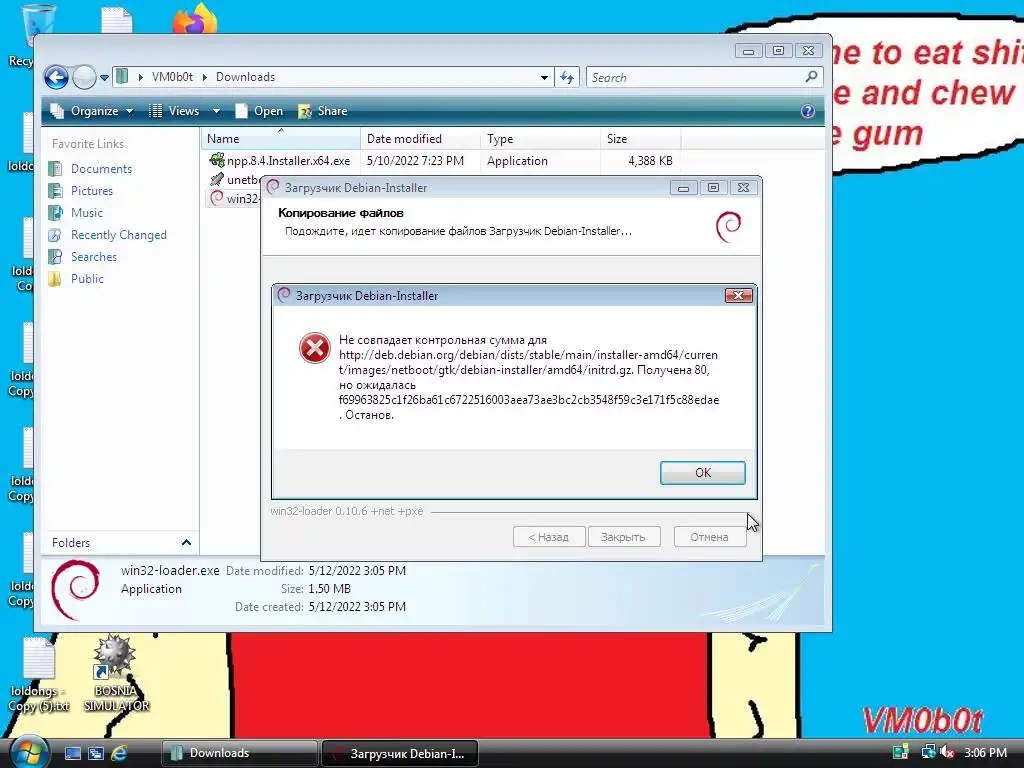Open Pictures favorite link
The image size is (1024, 768).
pos(91,191)
